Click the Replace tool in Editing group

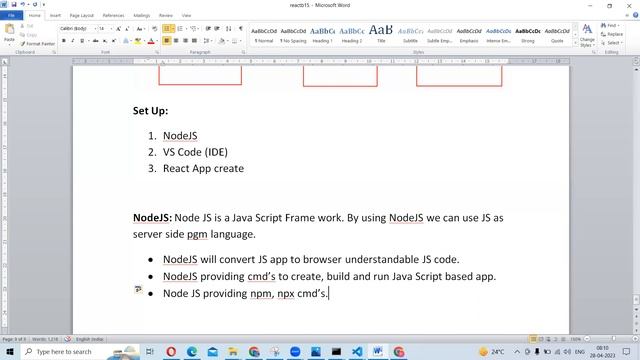coord(612,34)
